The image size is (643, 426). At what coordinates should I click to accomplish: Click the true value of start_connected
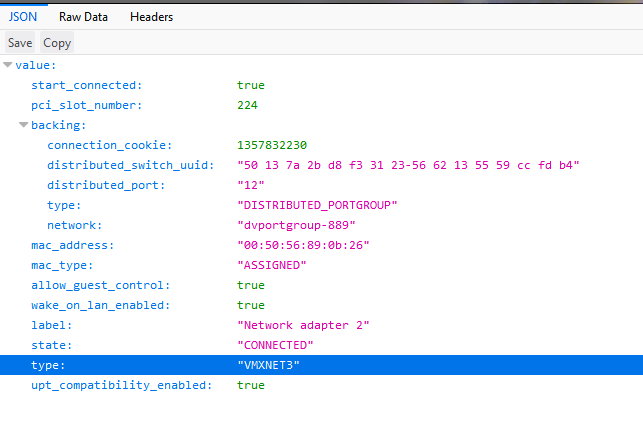pos(251,85)
